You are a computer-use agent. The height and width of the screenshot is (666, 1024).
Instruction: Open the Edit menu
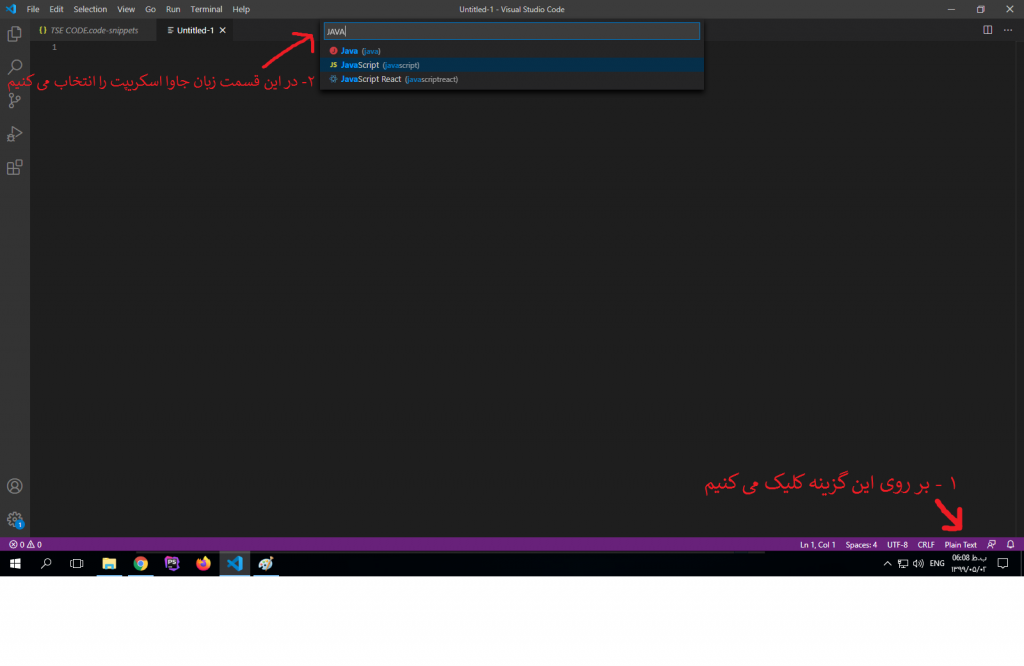pos(56,9)
